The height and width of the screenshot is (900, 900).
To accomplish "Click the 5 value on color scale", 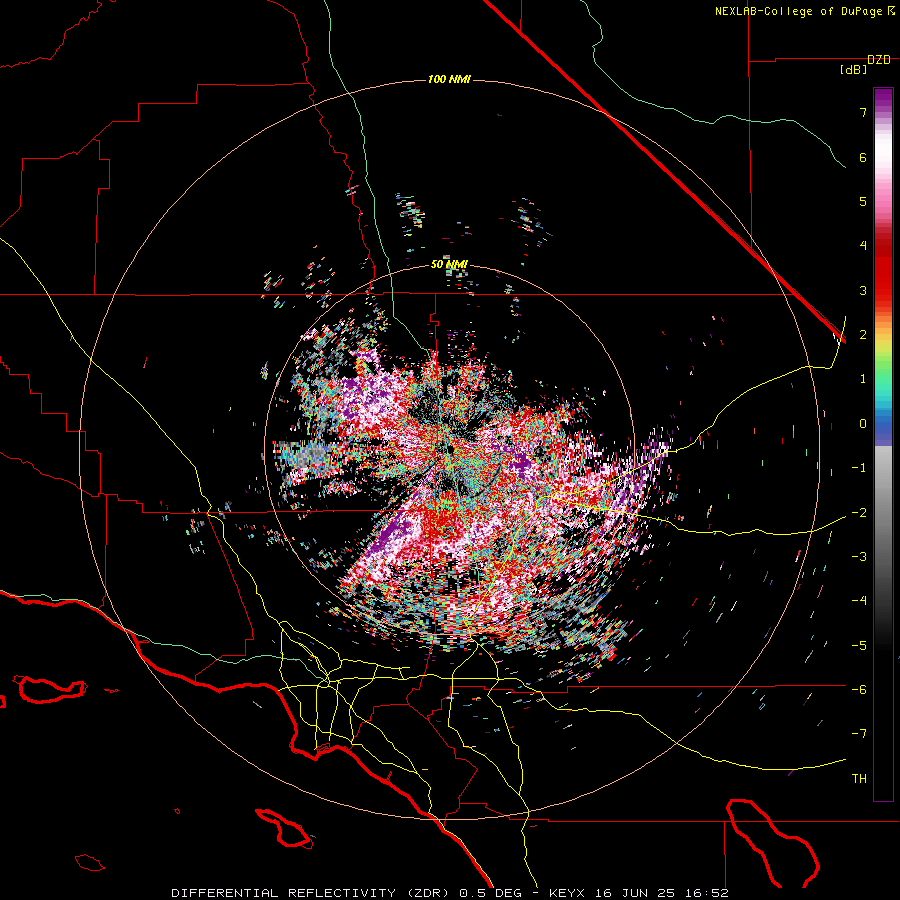I will tap(863, 201).
